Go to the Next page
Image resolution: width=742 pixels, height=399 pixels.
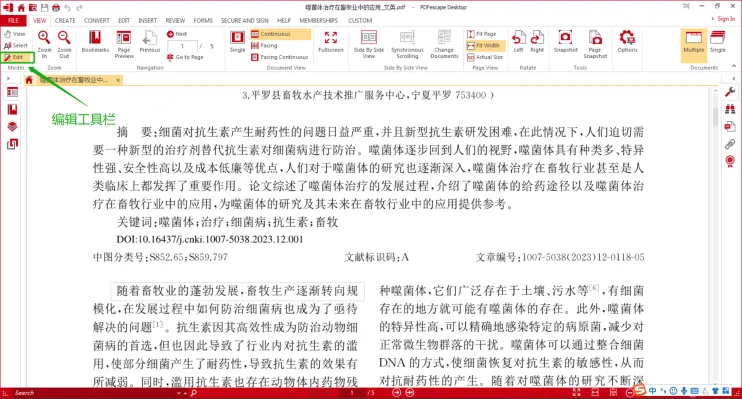click(177, 34)
